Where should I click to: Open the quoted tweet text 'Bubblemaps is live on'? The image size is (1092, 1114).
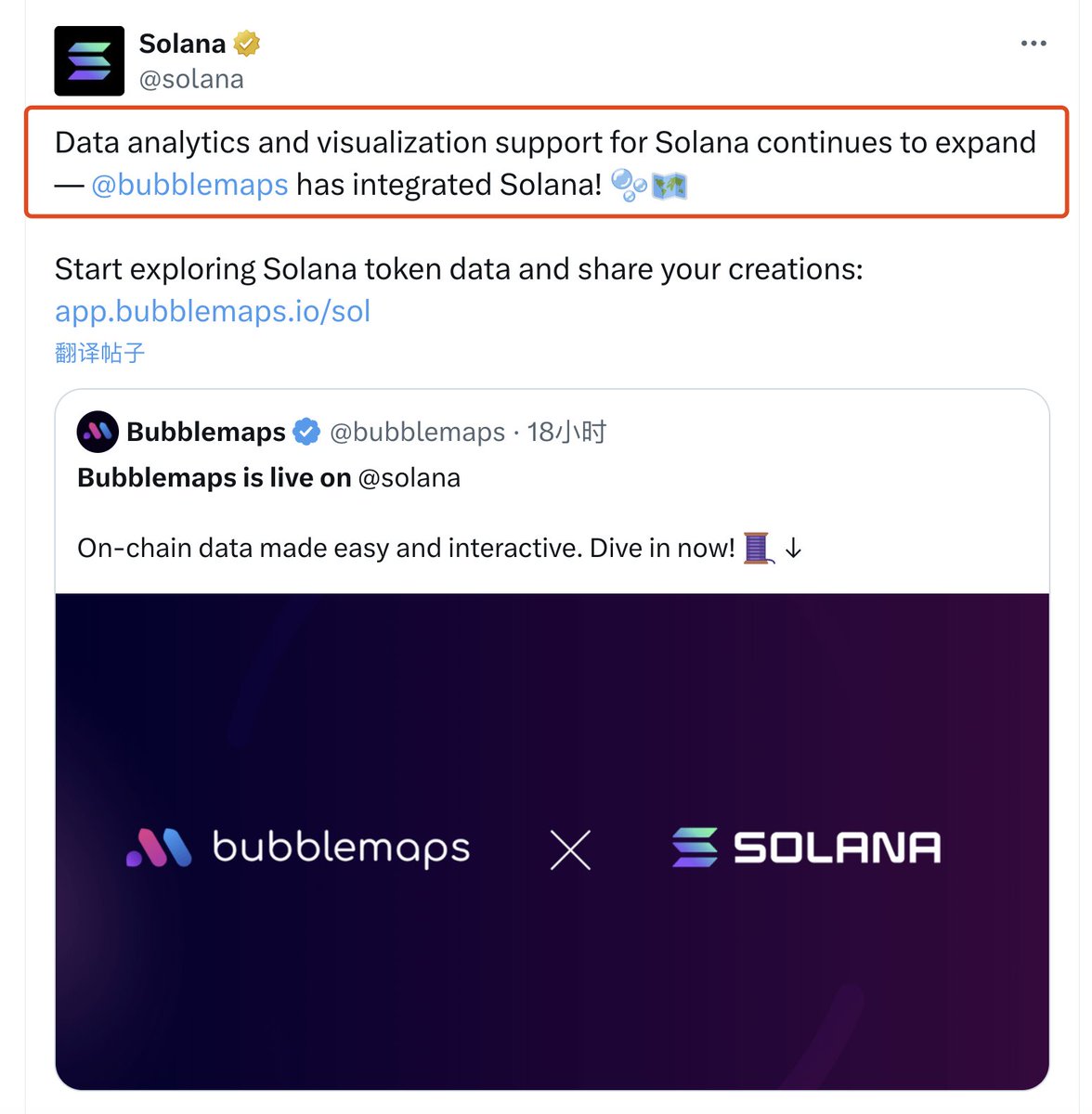(214, 478)
